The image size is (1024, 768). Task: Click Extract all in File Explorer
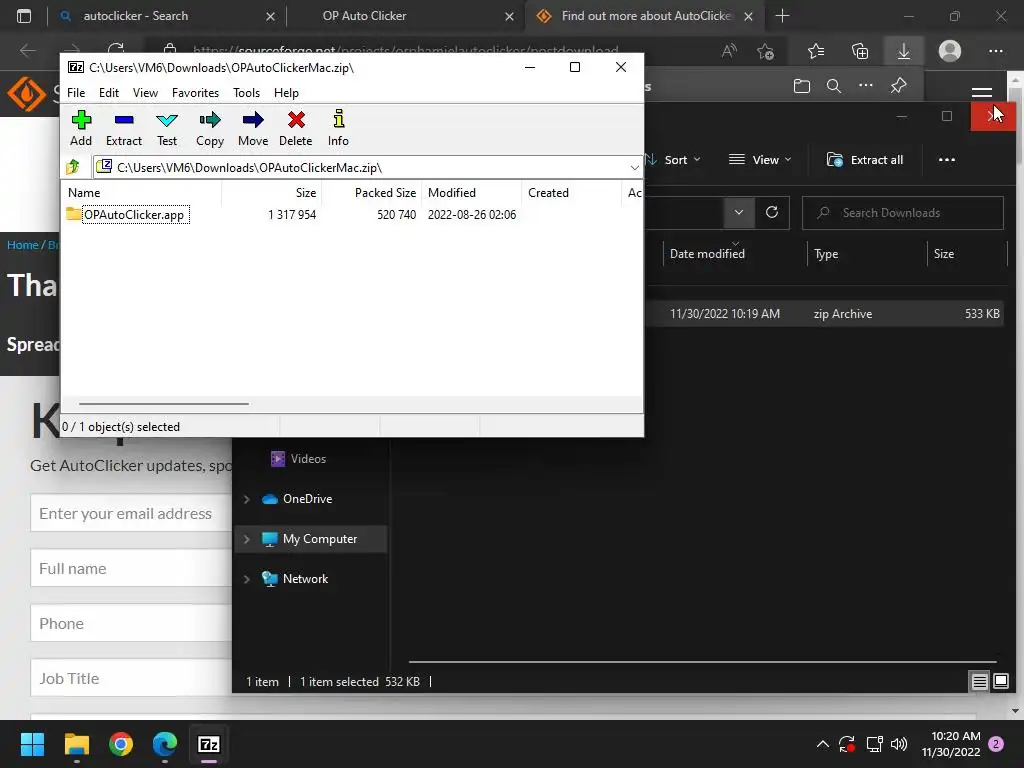[865, 160]
